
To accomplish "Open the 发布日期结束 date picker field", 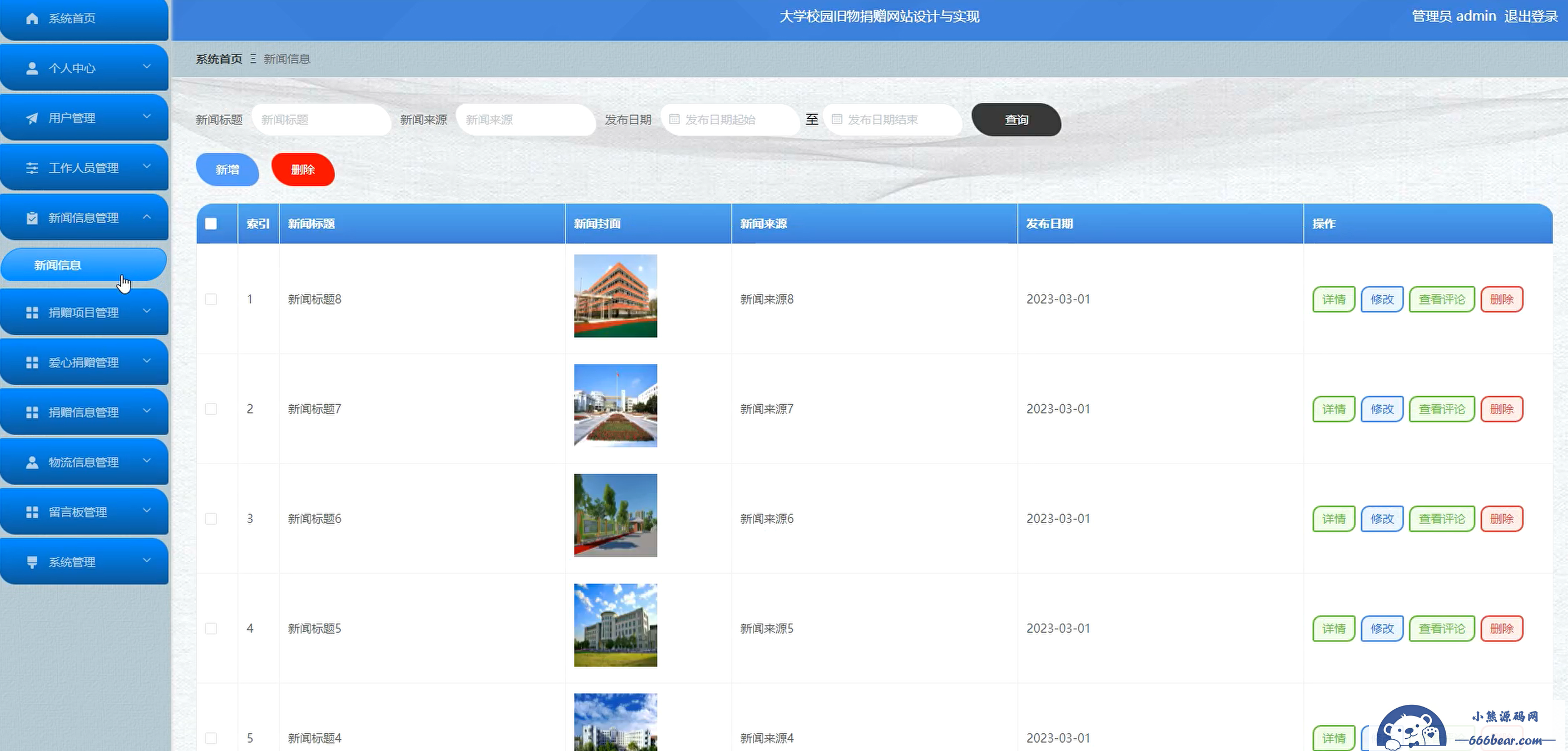I will [x=892, y=120].
